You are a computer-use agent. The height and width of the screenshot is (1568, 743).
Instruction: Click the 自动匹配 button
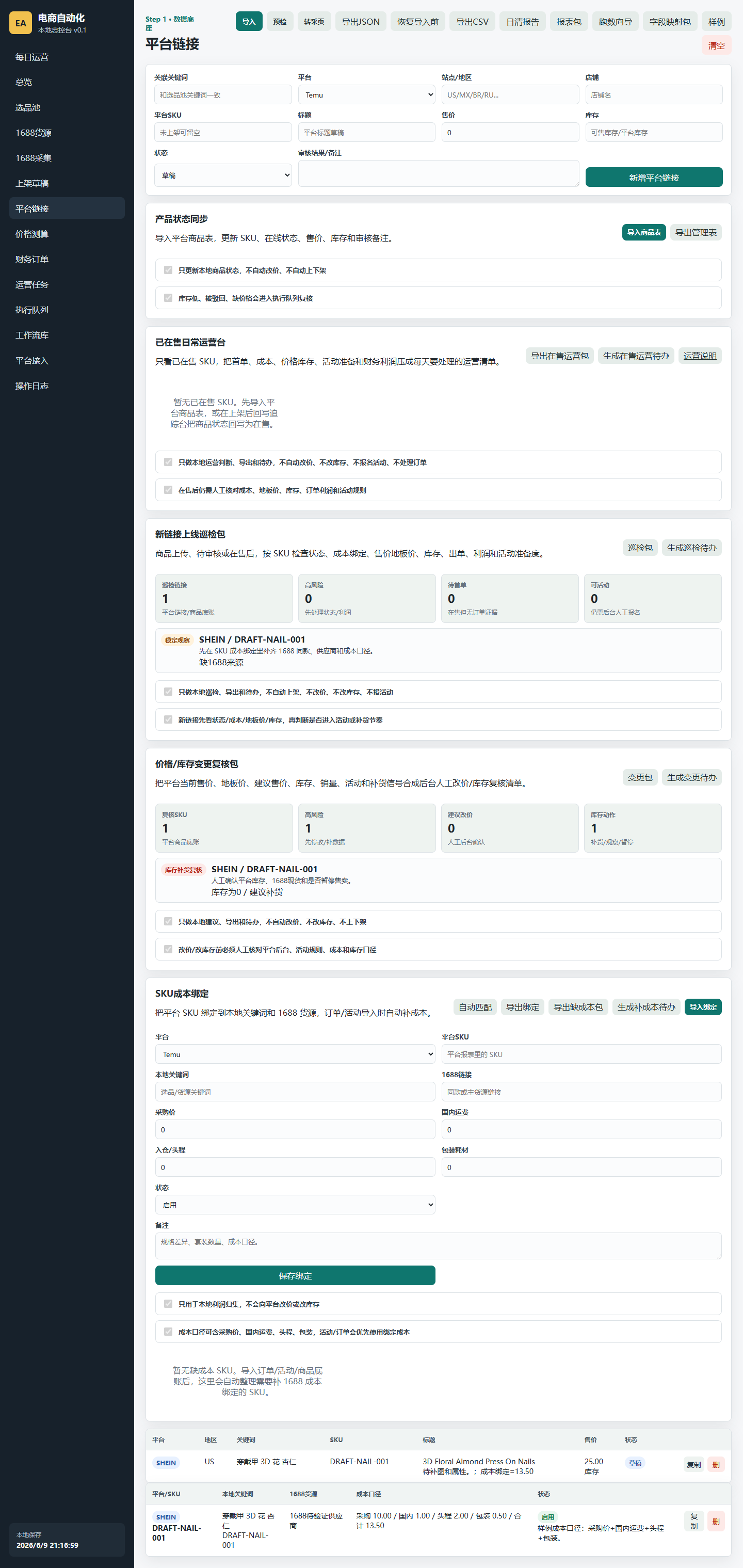click(x=475, y=1007)
